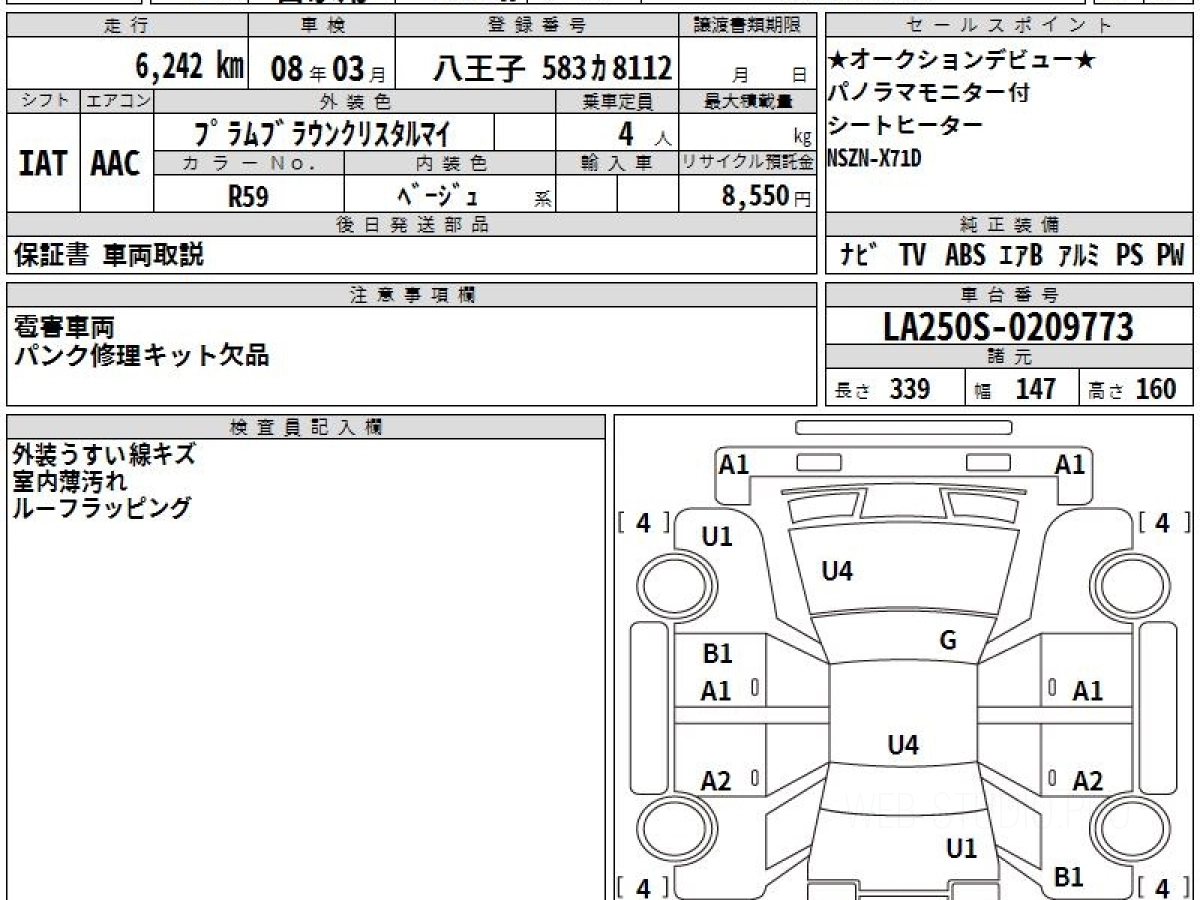Screen dimensions: 1200x900
Task: Click the length value 339
Action: point(910,389)
